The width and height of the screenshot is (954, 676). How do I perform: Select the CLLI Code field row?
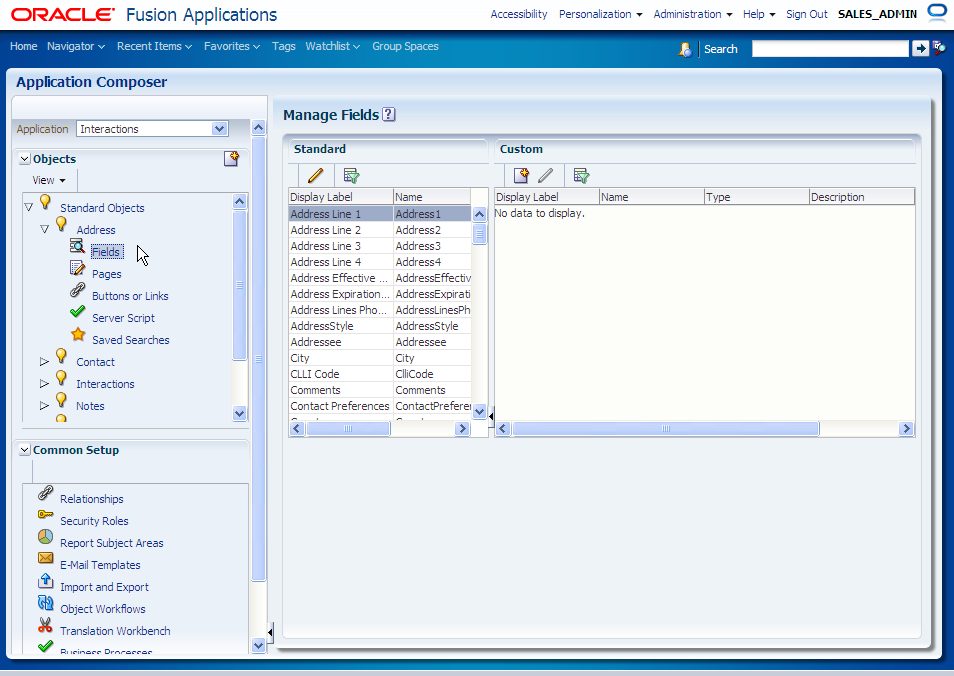pyautogui.click(x=379, y=374)
